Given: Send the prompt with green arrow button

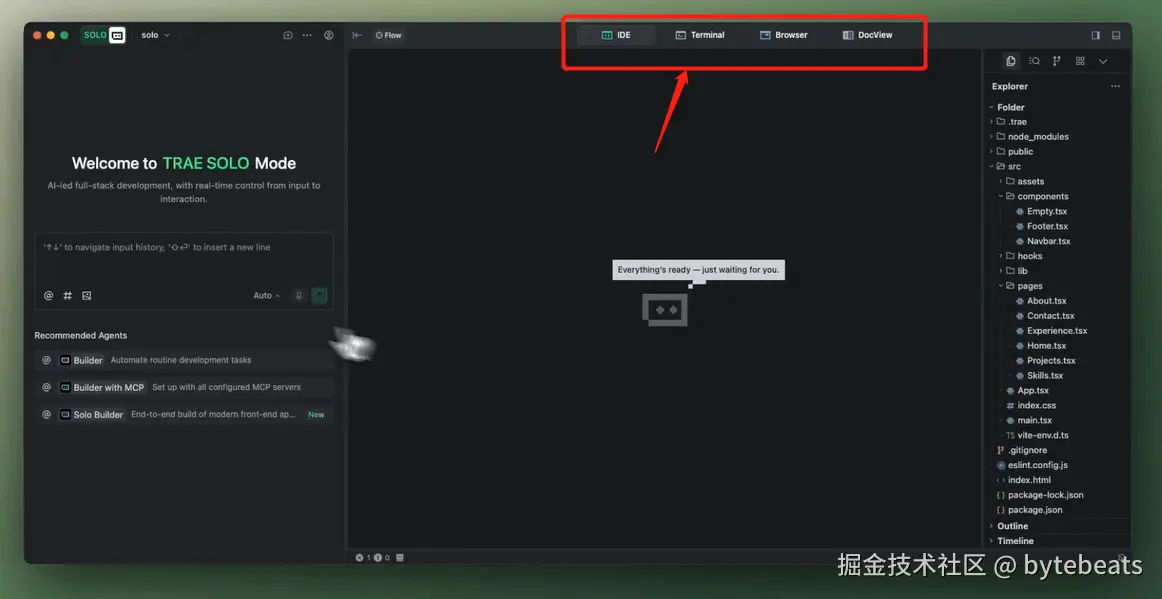Looking at the screenshot, I should pos(319,295).
